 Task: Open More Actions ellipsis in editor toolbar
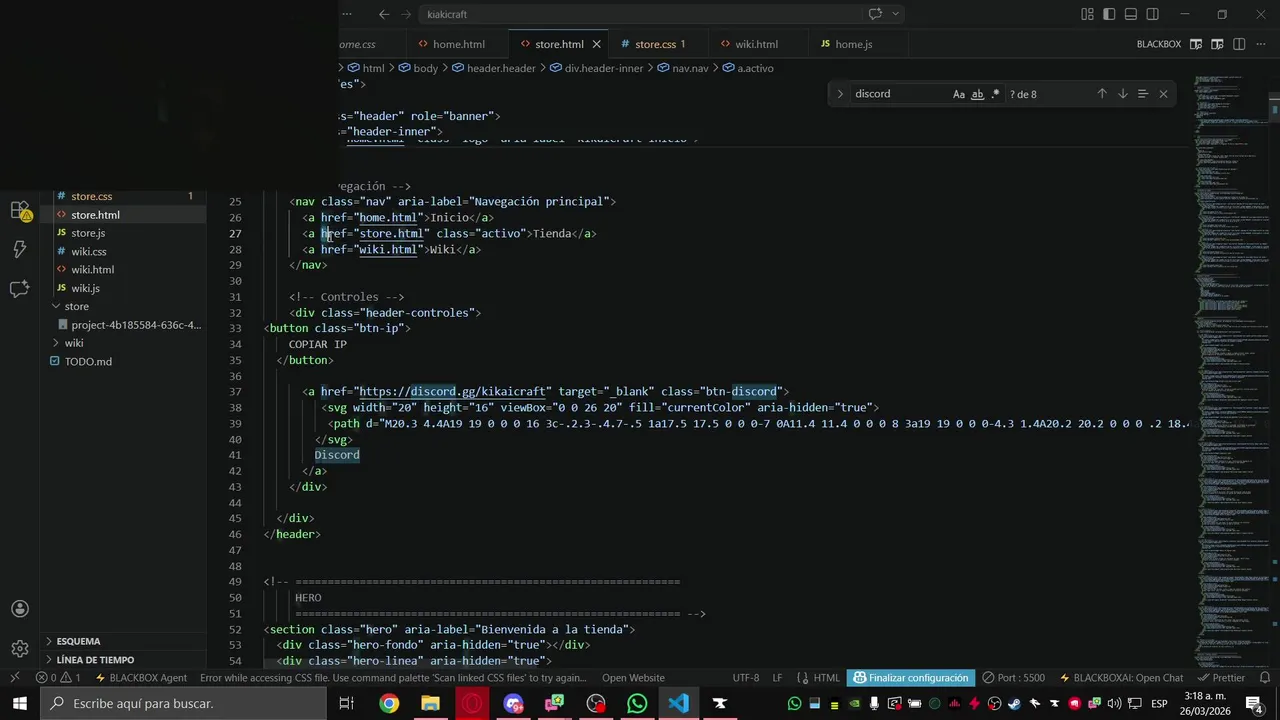[x=1261, y=44]
